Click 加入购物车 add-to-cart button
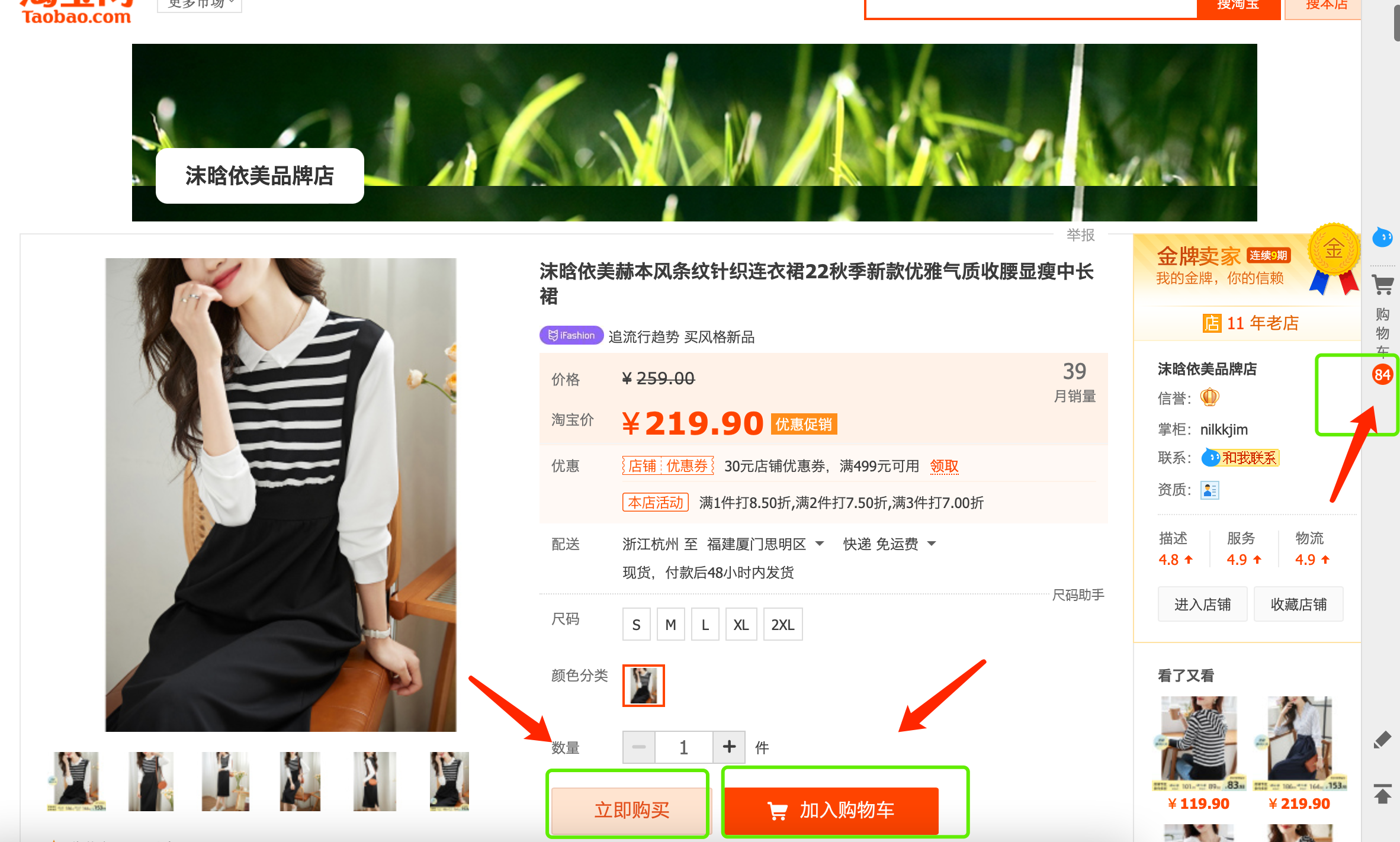Viewport: 1400px width, 842px height. click(831, 810)
